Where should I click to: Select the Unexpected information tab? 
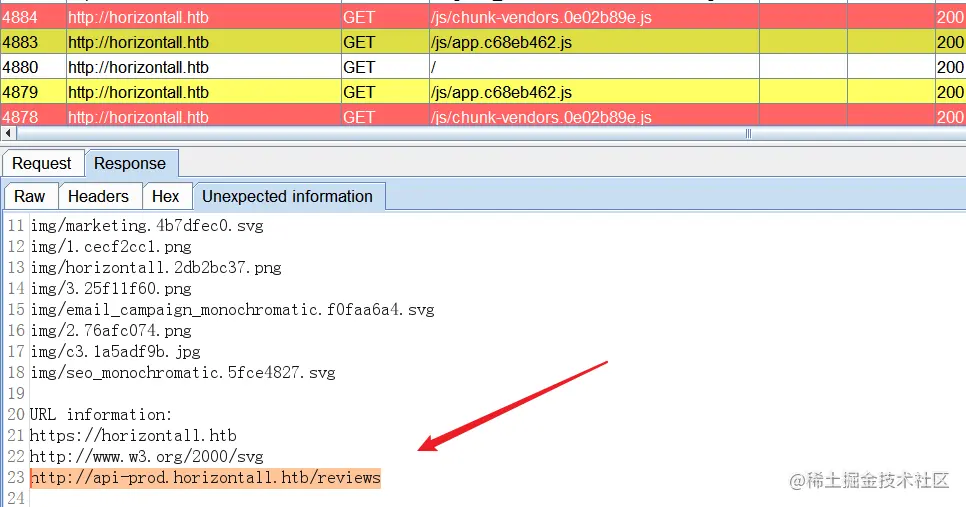click(x=288, y=197)
